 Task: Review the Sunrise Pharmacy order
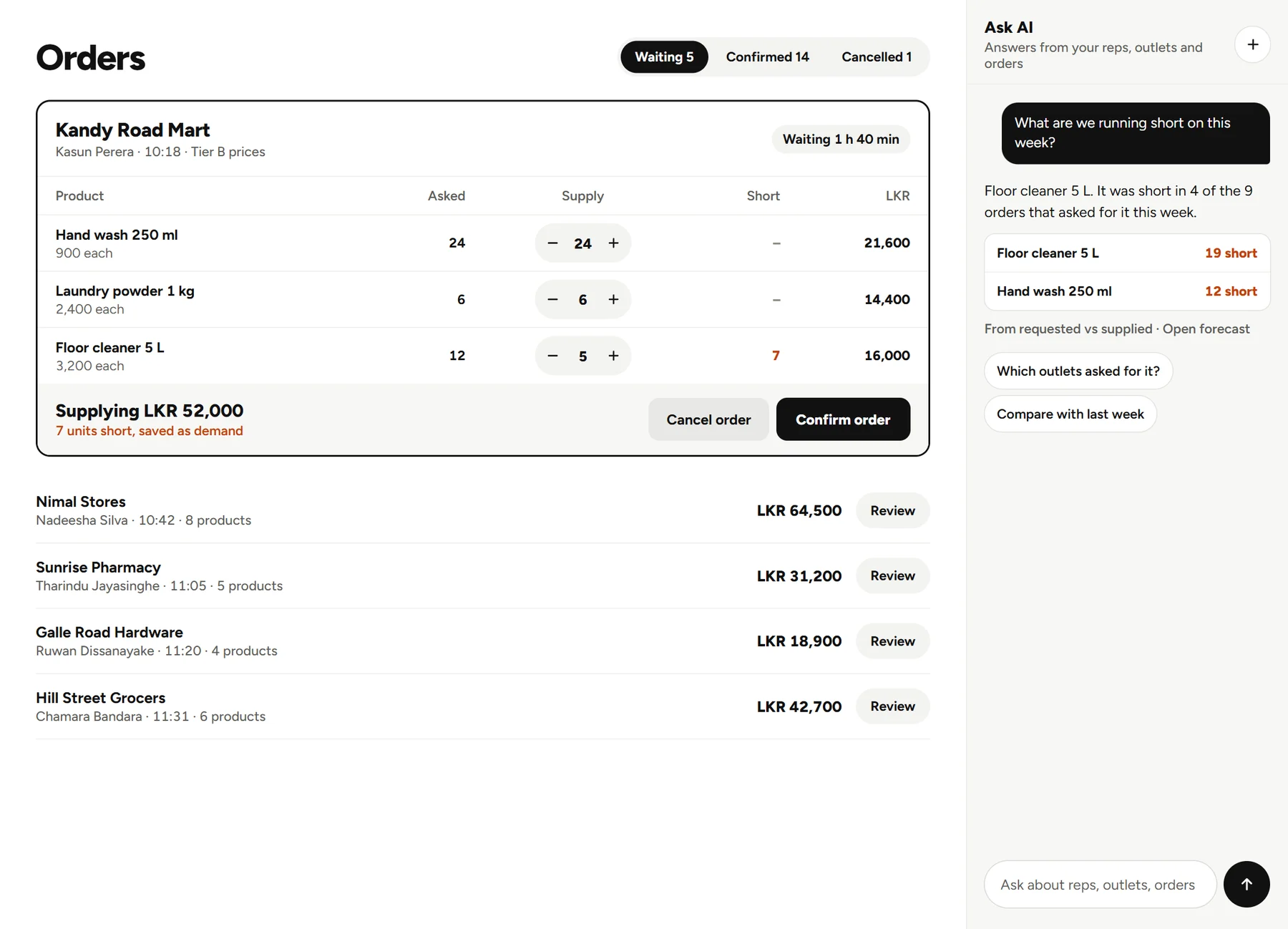[892, 575]
